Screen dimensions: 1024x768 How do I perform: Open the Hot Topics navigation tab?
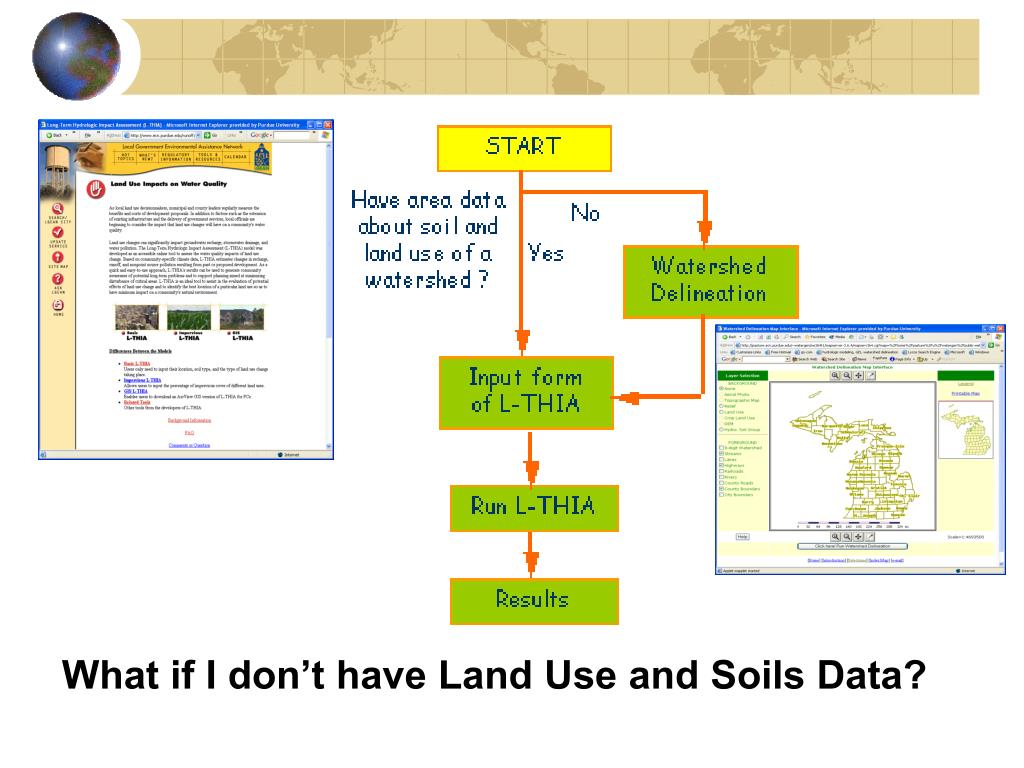(x=125, y=157)
